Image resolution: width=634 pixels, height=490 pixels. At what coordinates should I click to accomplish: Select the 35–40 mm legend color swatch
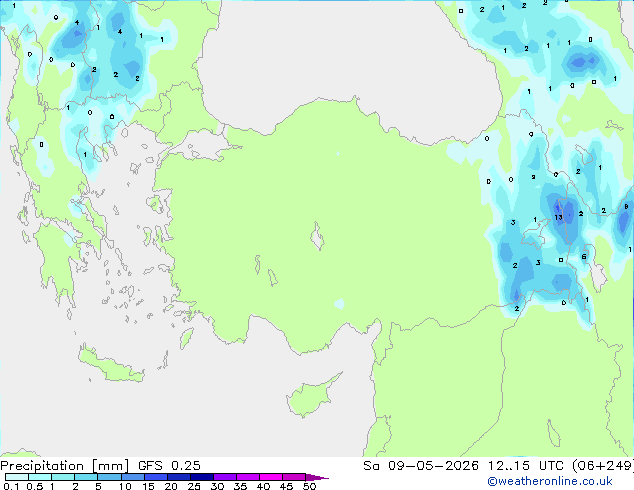[248, 477]
